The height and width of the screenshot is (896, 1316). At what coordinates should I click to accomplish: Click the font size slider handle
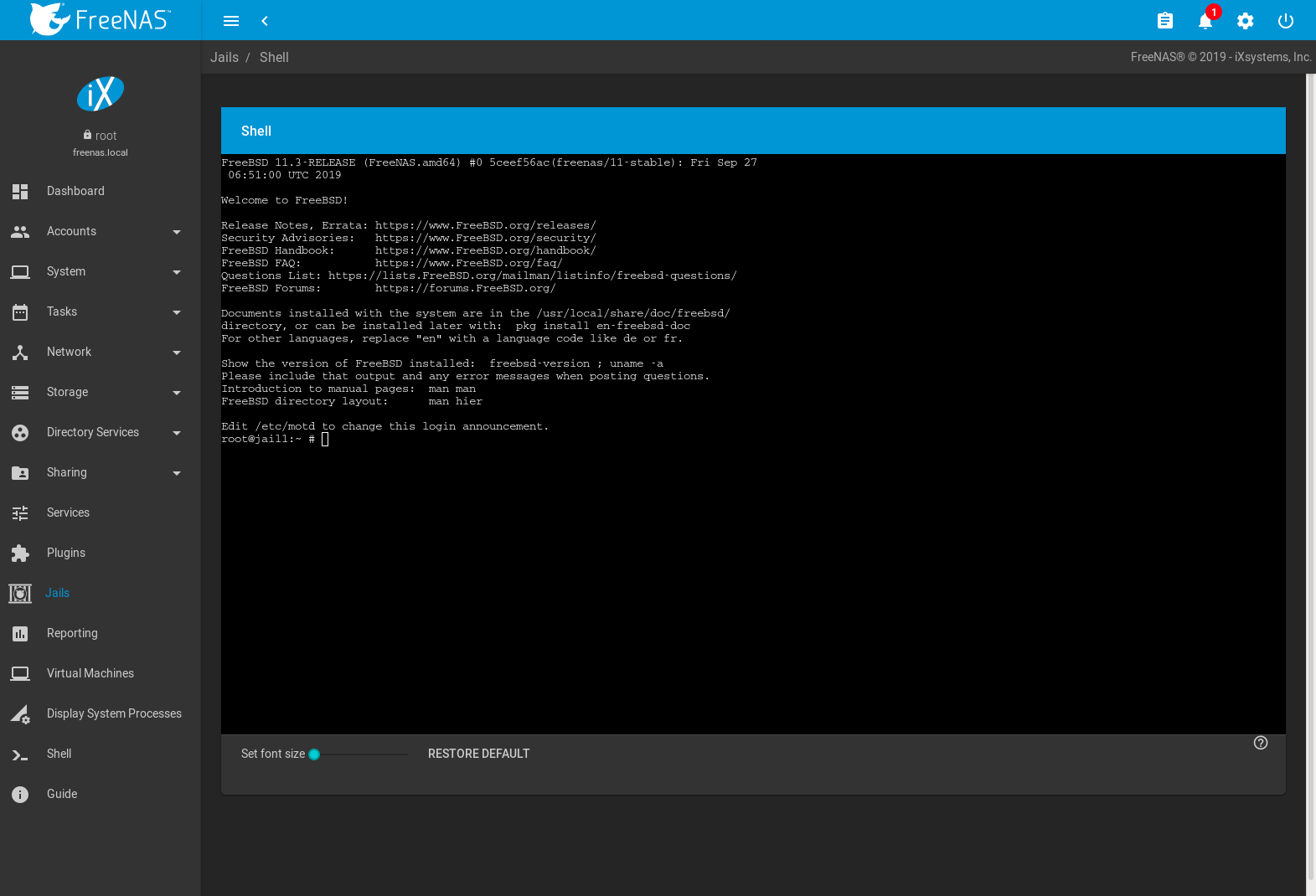(x=314, y=754)
